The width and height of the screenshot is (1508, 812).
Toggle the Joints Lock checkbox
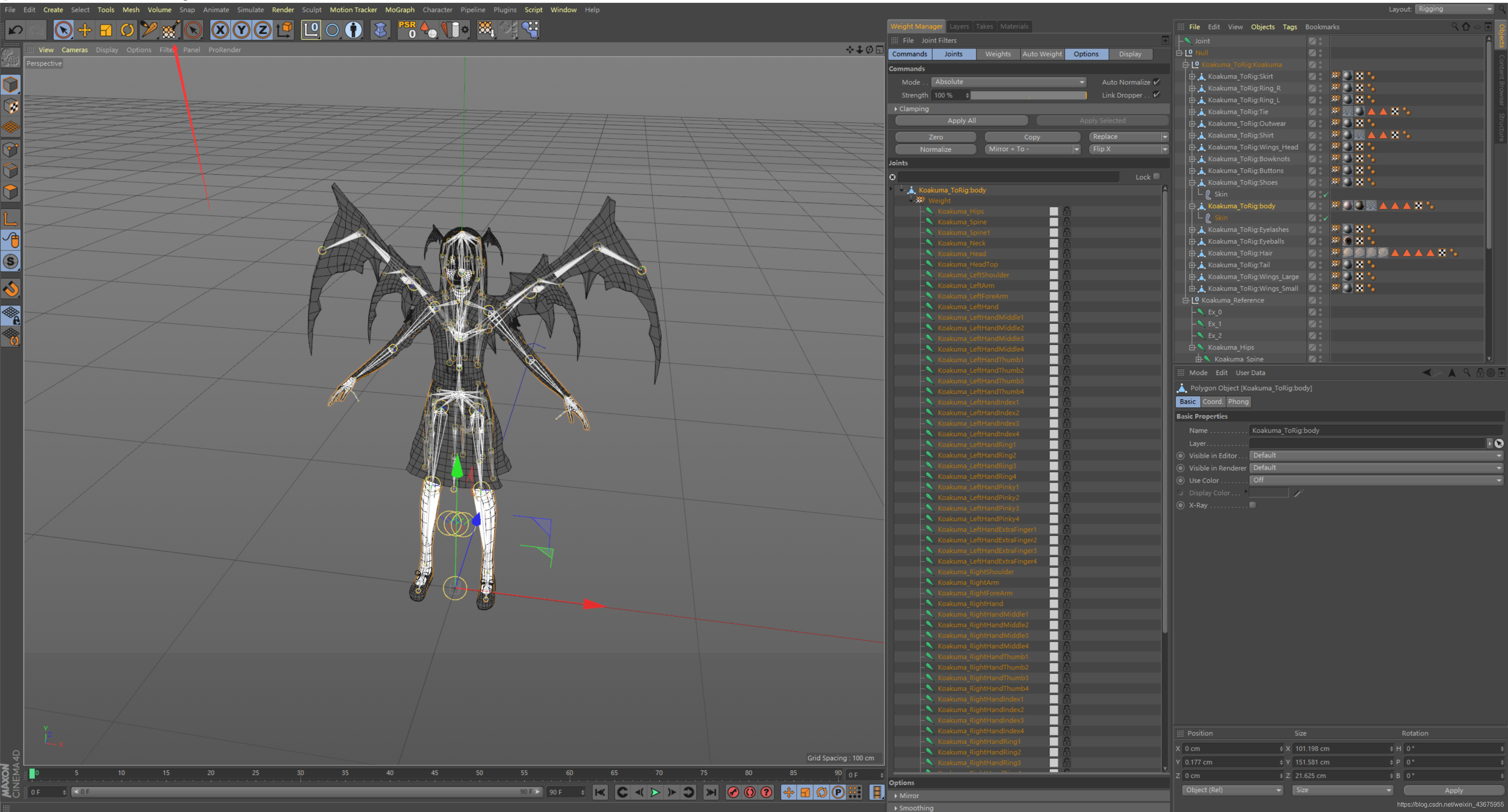[1156, 176]
